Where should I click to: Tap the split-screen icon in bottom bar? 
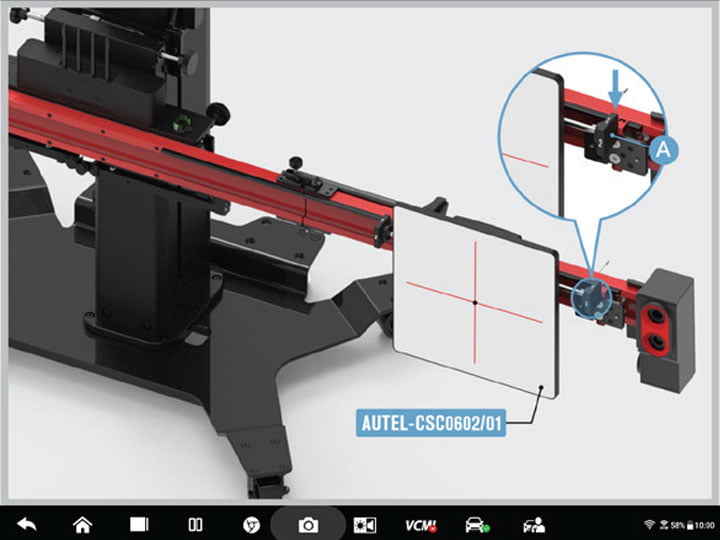[x=196, y=524]
